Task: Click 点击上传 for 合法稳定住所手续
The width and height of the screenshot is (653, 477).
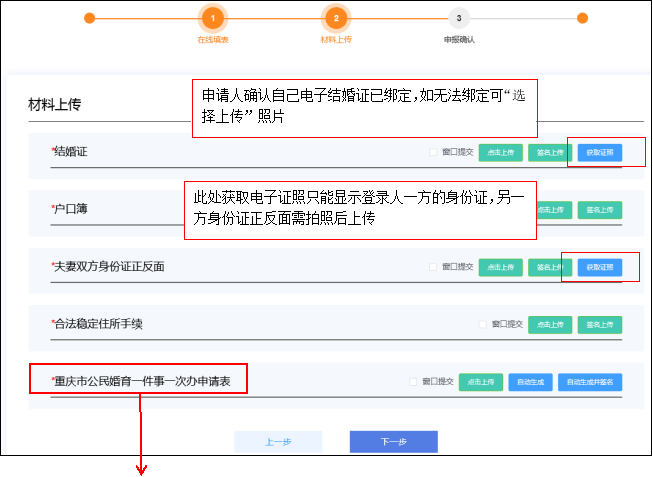Action: [551, 324]
